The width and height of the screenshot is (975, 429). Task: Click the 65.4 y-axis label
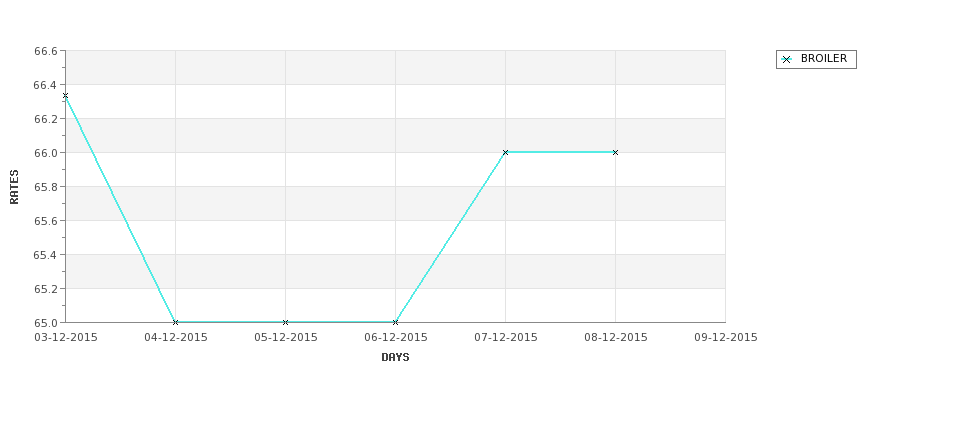(46, 255)
